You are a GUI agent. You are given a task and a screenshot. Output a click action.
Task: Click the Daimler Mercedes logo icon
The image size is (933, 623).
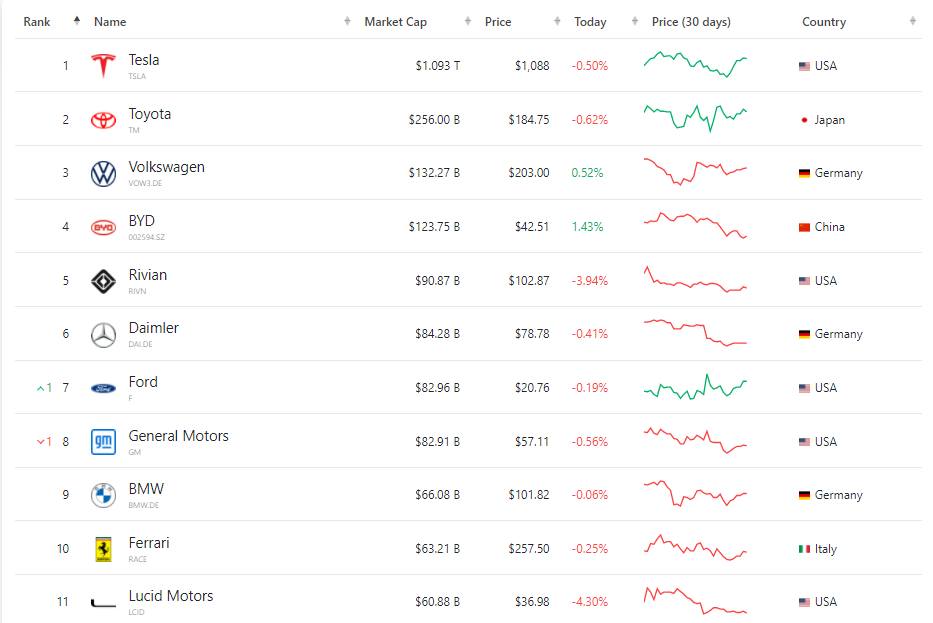[x=103, y=335]
